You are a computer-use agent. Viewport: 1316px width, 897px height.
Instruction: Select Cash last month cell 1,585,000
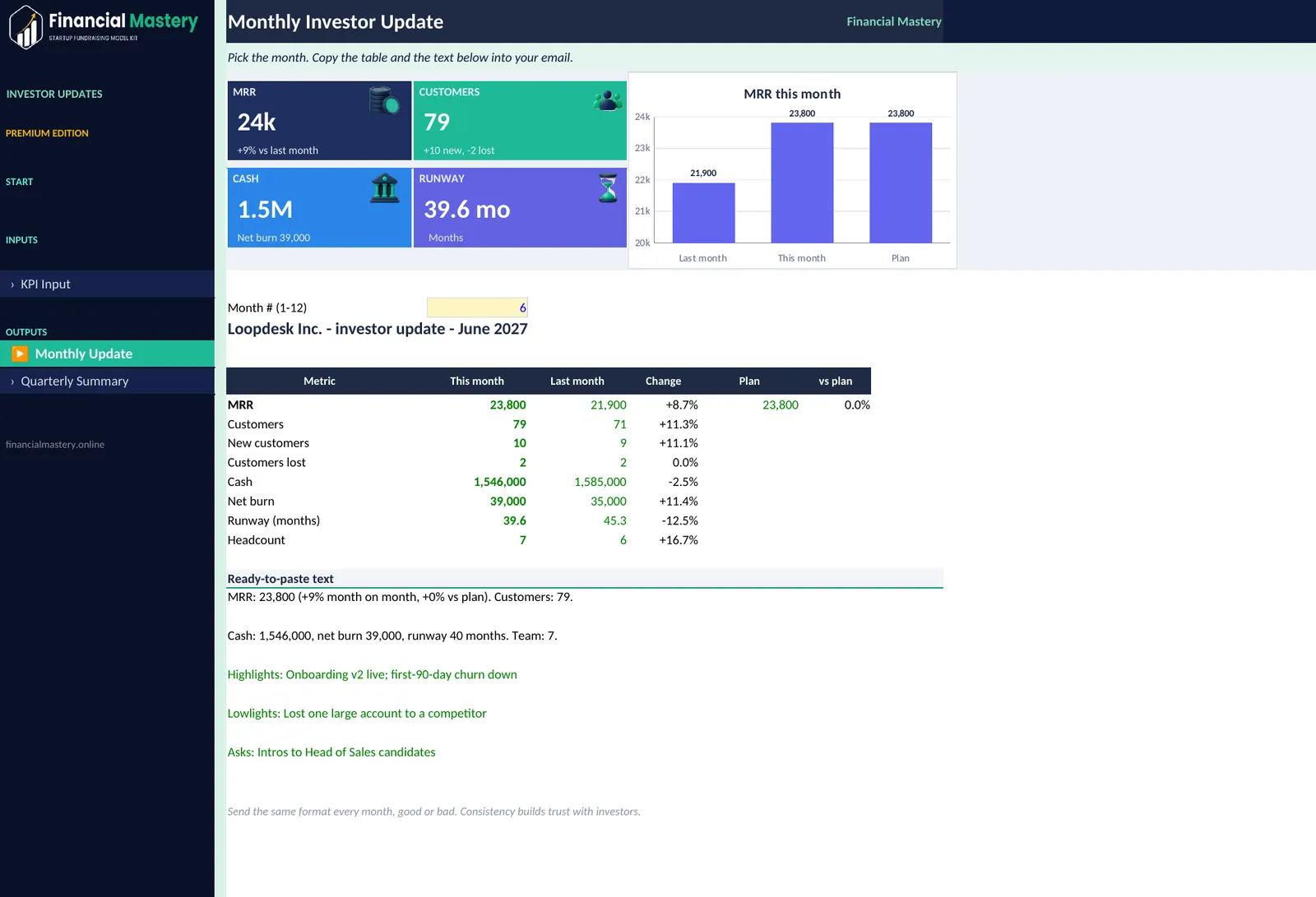click(600, 482)
